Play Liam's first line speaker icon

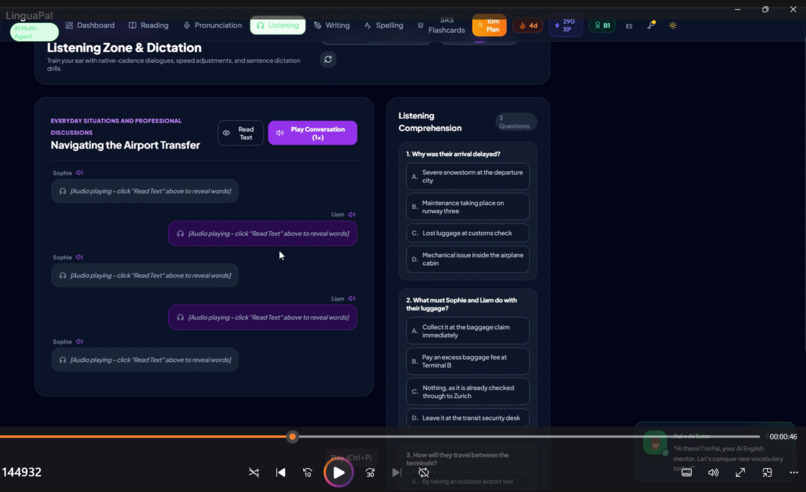(352, 214)
